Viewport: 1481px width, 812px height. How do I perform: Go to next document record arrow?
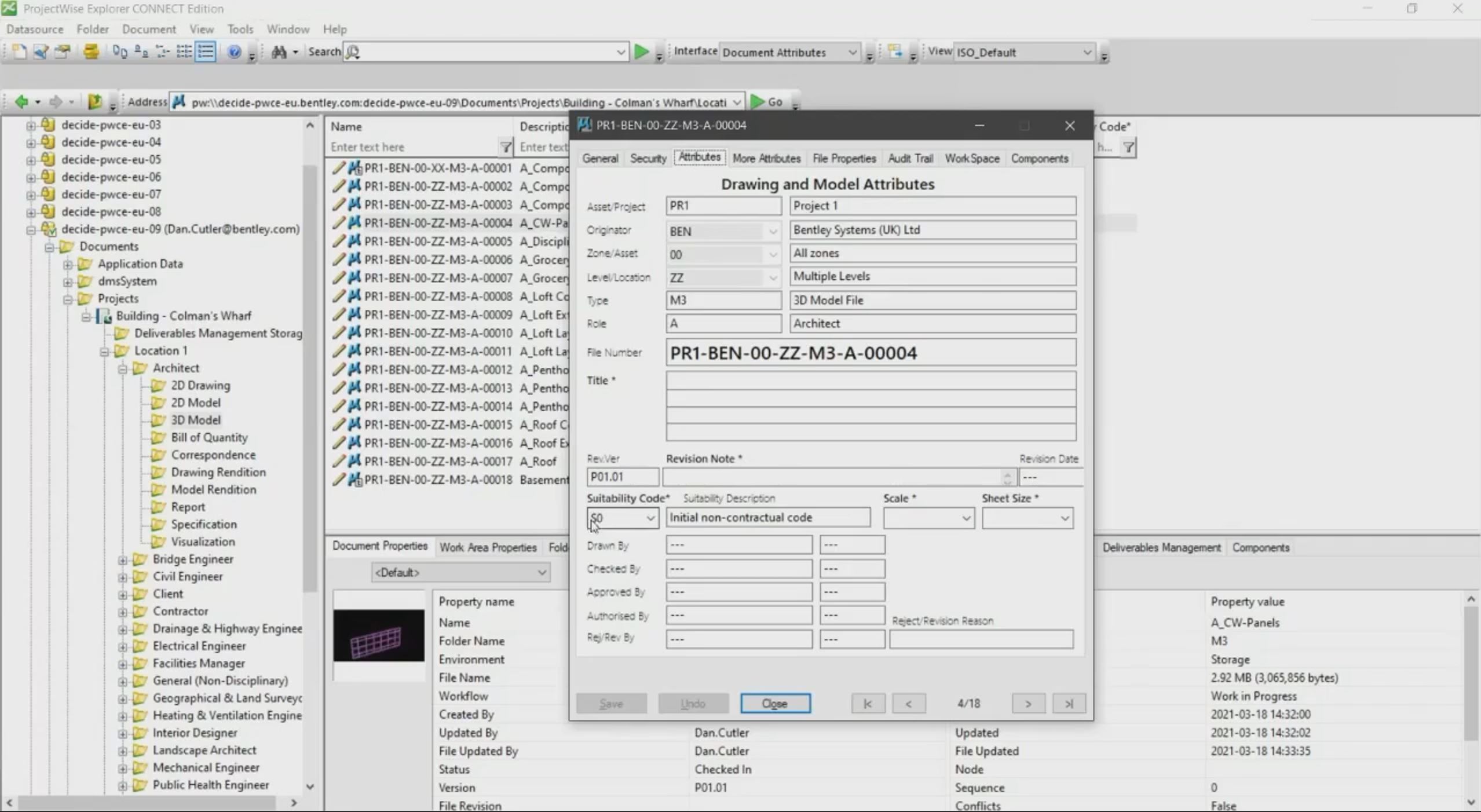pyautogui.click(x=1028, y=703)
